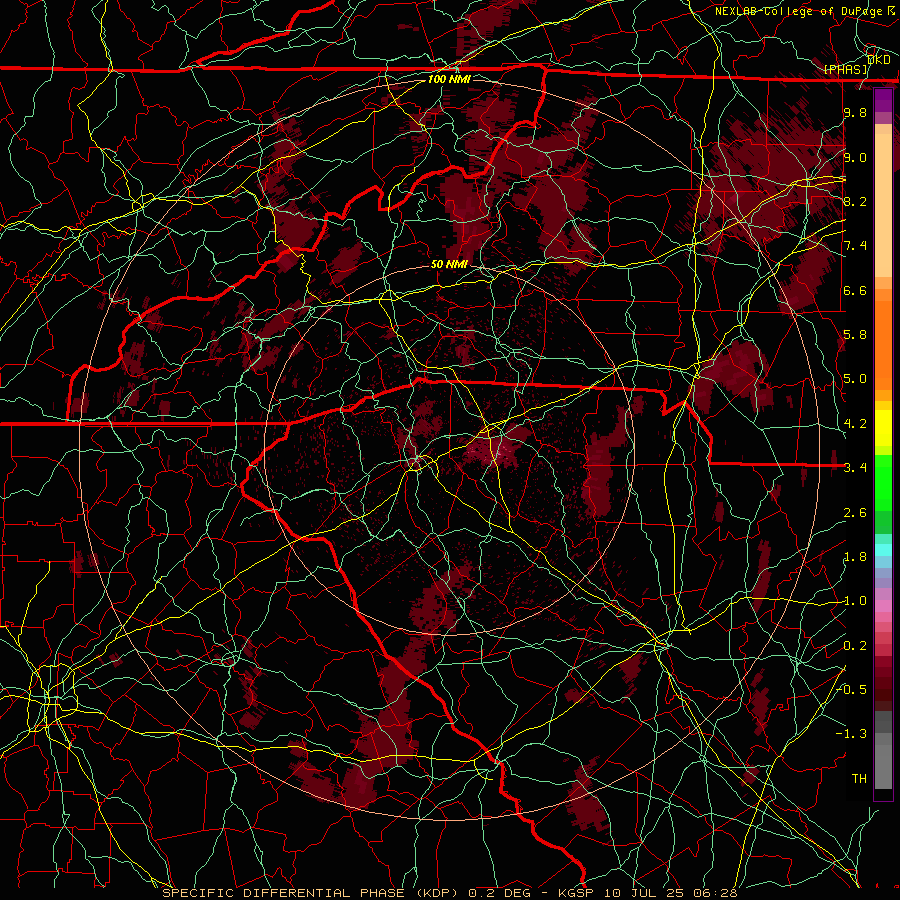Select the -0.5 scale value
The width and height of the screenshot is (900, 900).
point(851,689)
